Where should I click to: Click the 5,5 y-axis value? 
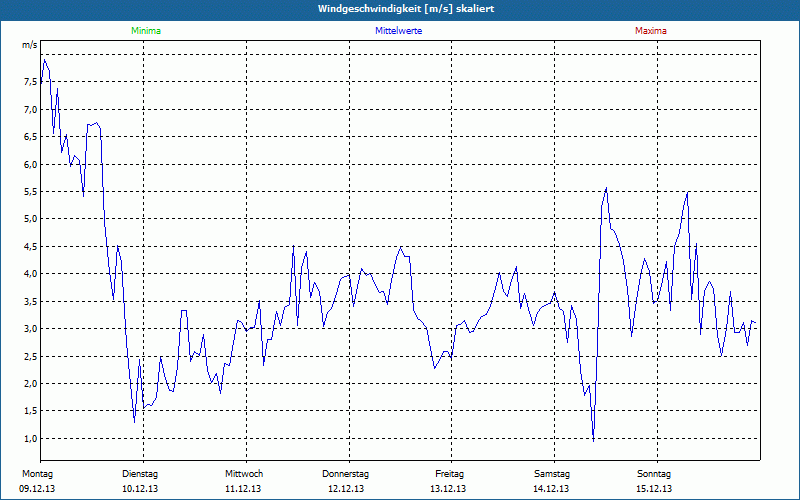point(31,192)
